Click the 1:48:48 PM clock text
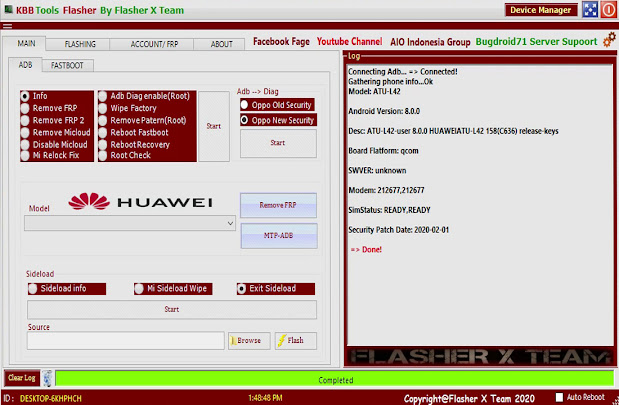The image size is (619, 405). pyautogui.click(x=265, y=398)
